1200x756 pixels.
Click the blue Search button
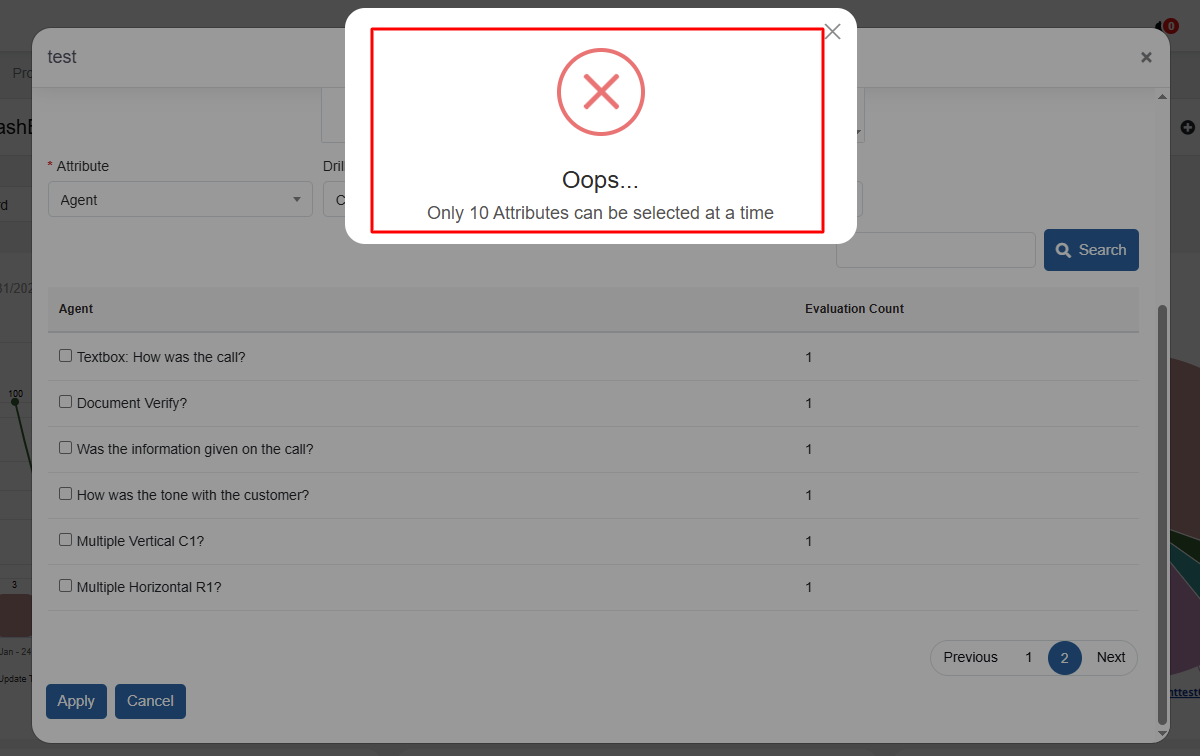coord(1091,250)
